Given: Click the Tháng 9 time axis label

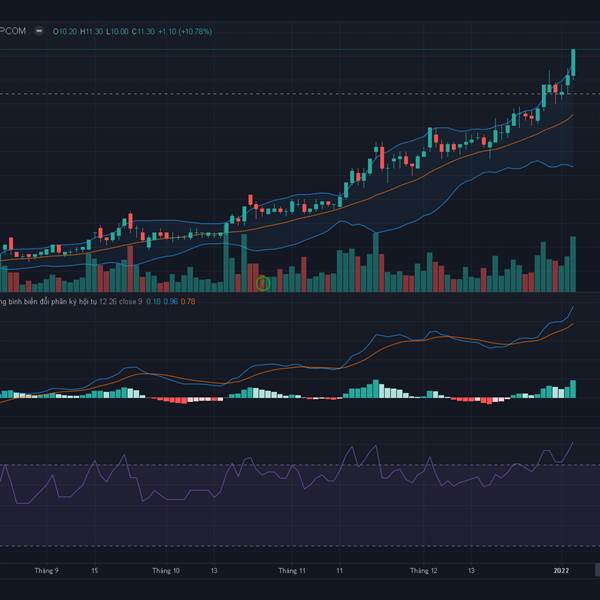Looking at the screenshot, I should (47, 571).
